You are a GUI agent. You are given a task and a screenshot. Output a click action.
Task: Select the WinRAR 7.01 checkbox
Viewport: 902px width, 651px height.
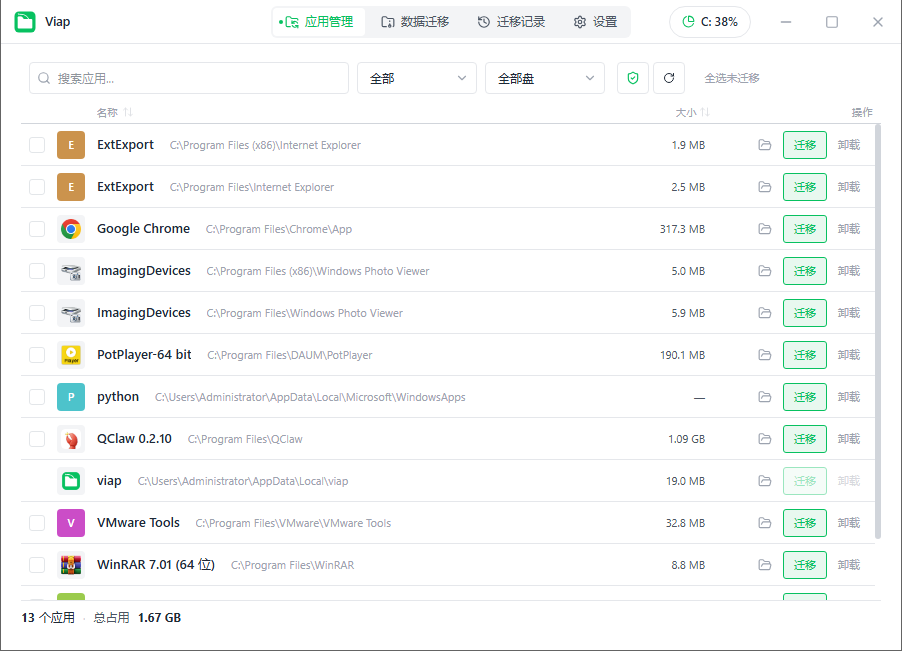pyautogui.click(x=37, y=565)
